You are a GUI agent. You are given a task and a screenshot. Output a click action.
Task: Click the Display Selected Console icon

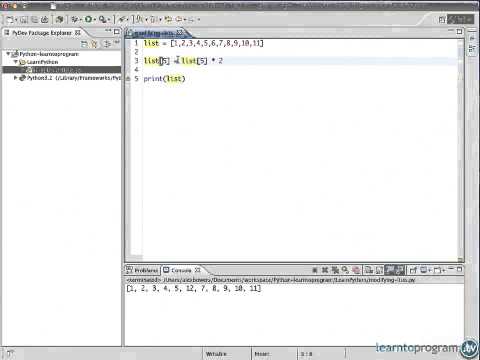click(x=424, y=270)
